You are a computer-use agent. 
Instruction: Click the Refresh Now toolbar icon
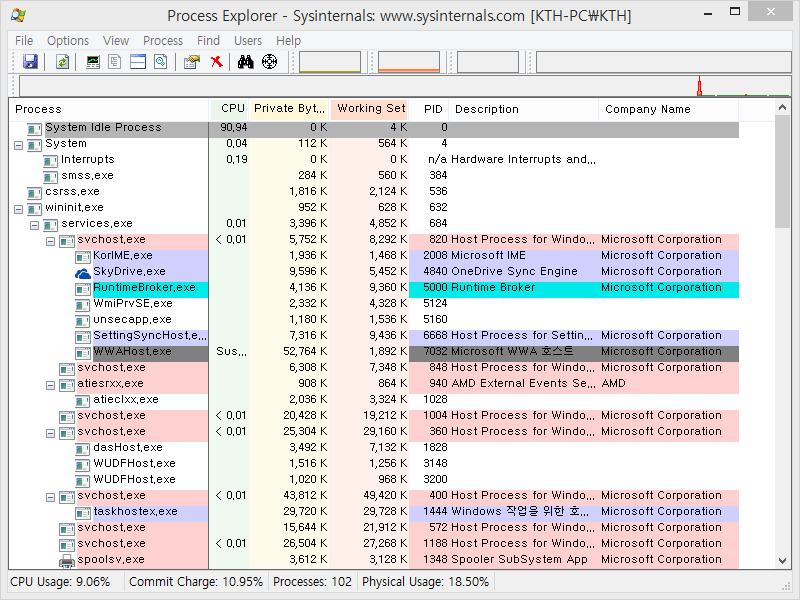pyautogui.click(x=62, y=62)
